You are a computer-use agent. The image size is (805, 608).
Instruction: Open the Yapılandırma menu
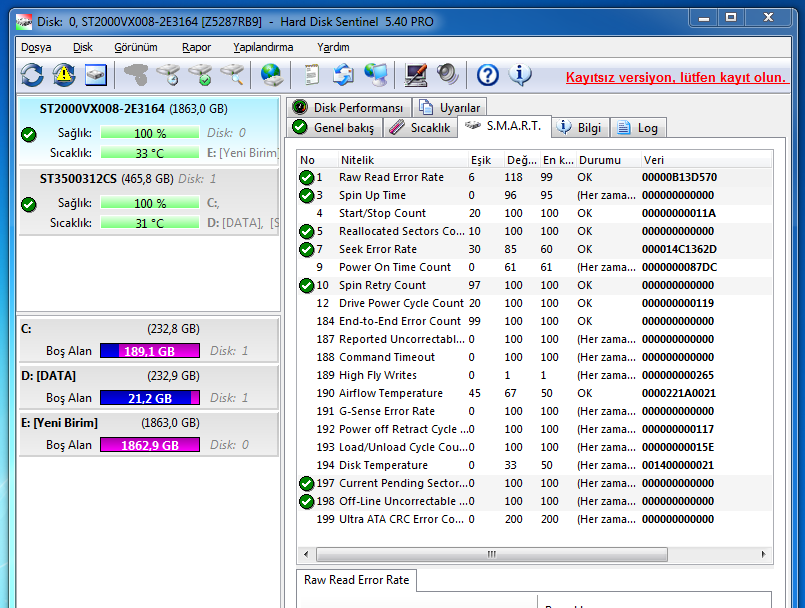263,47
